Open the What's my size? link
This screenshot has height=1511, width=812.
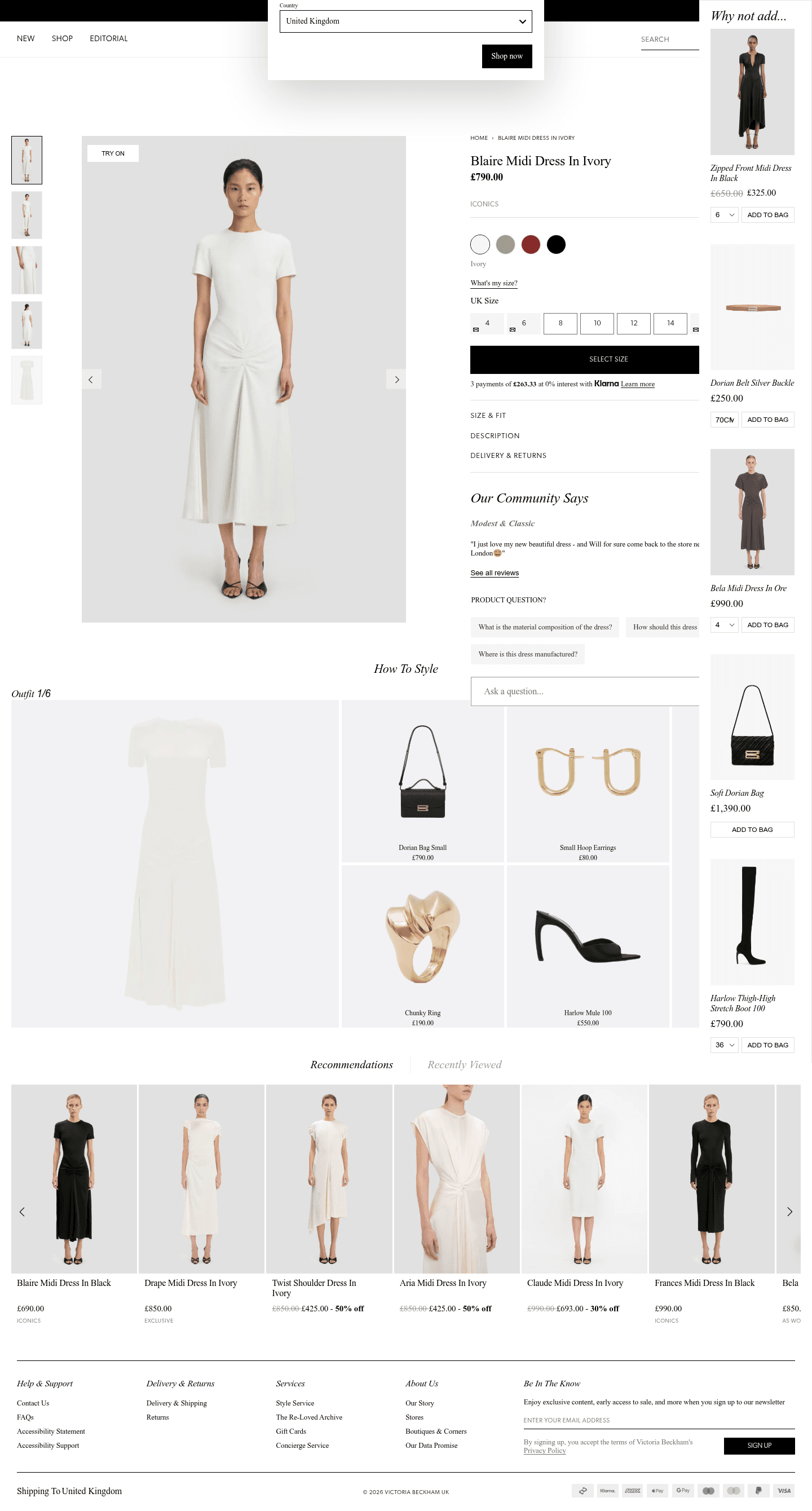click(x=493, y=283)
